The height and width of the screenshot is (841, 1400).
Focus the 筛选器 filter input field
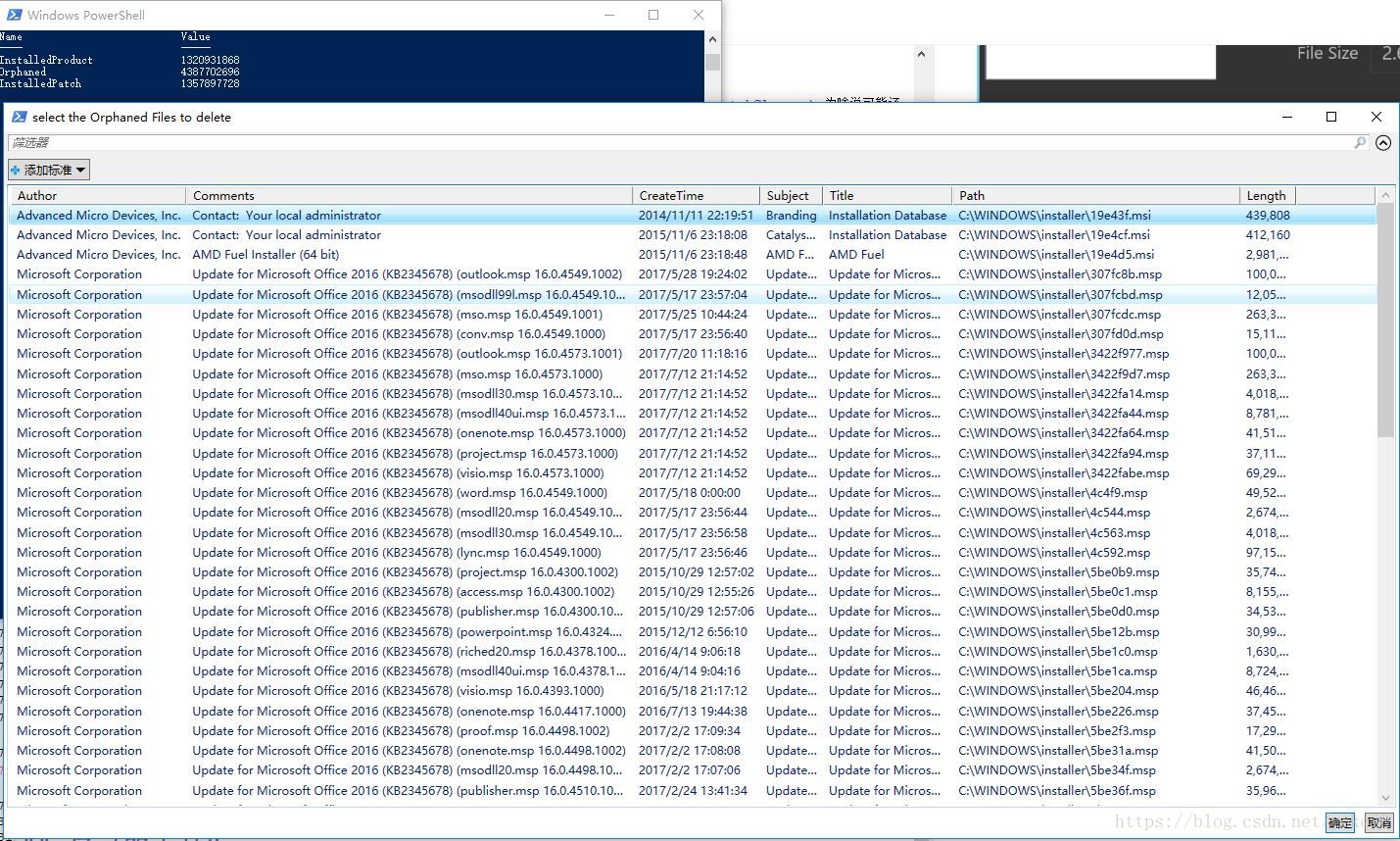pos(681,143)
